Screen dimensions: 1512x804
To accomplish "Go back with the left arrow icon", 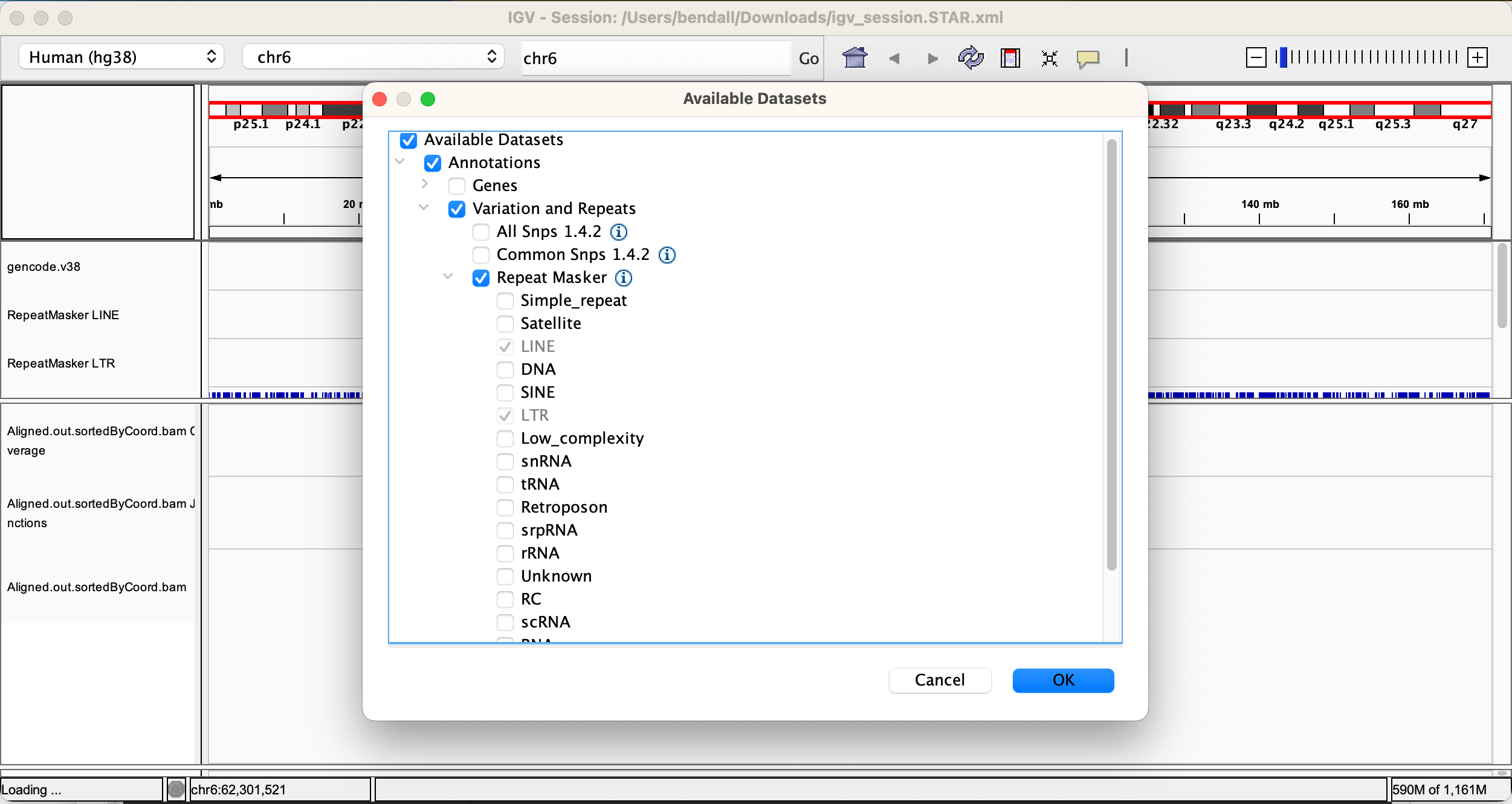I will (x=895, y=59).
